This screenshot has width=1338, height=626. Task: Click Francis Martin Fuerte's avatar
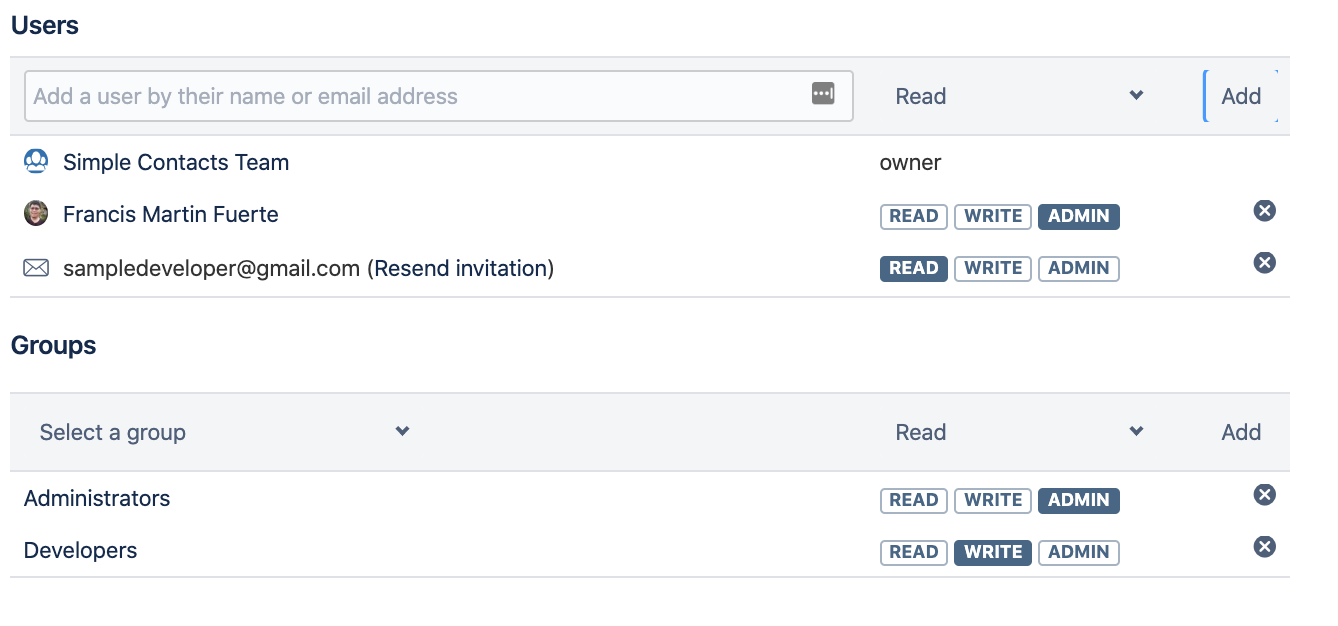(x=36, y=213)
